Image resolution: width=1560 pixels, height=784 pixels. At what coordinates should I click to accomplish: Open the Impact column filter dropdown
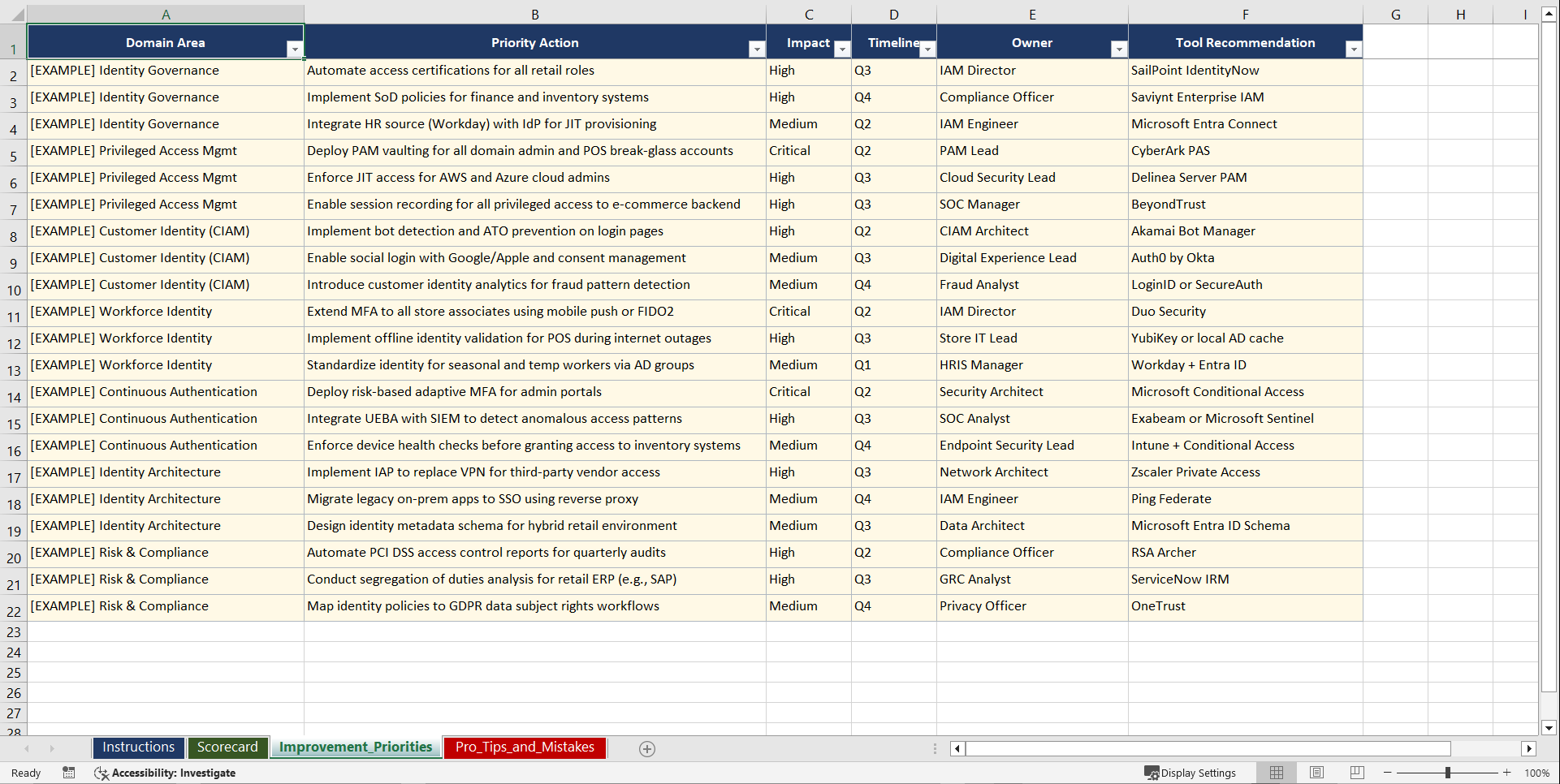coord(842,49)
